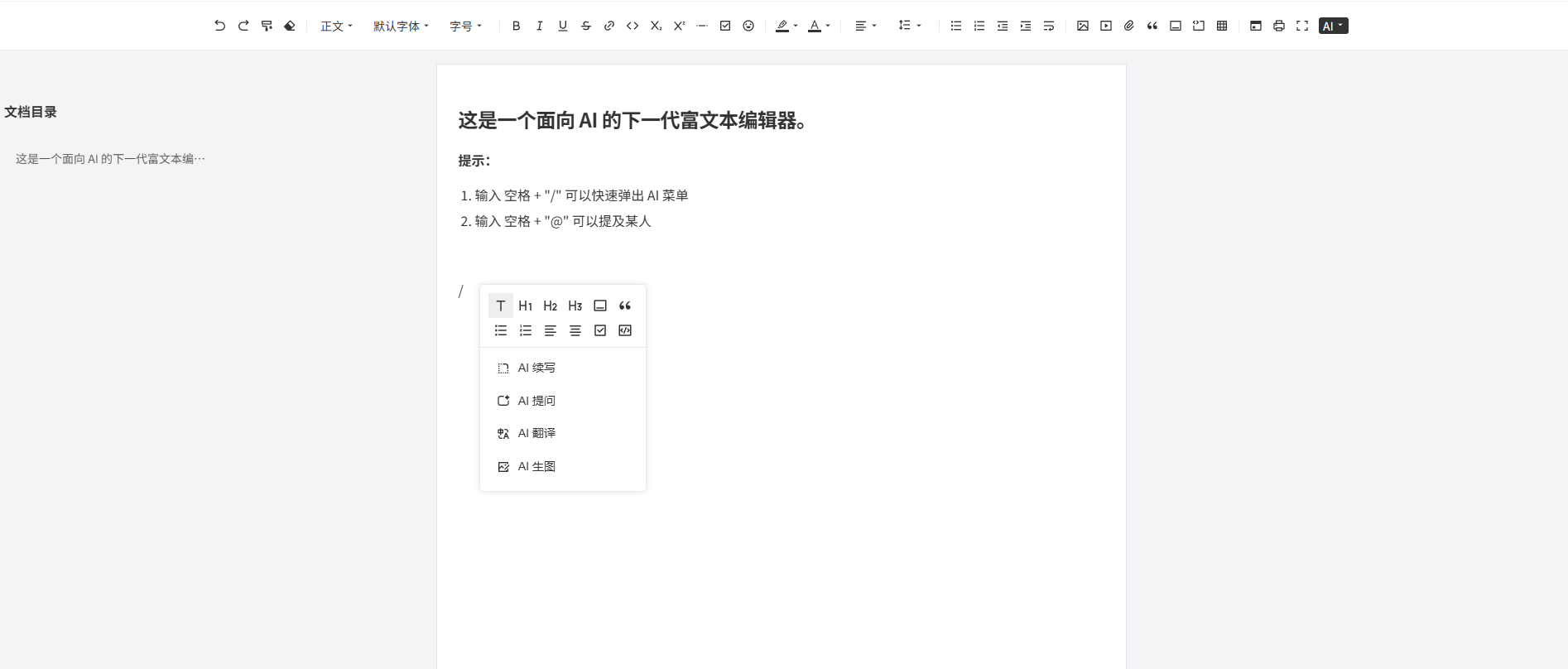Click the printer icon
Viewport: 1568px width, 669px height.
[1279, 26]
